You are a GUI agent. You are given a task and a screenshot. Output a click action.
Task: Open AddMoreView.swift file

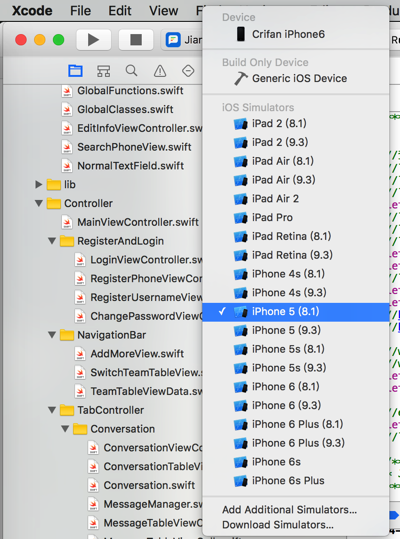(x=137, y=354)
